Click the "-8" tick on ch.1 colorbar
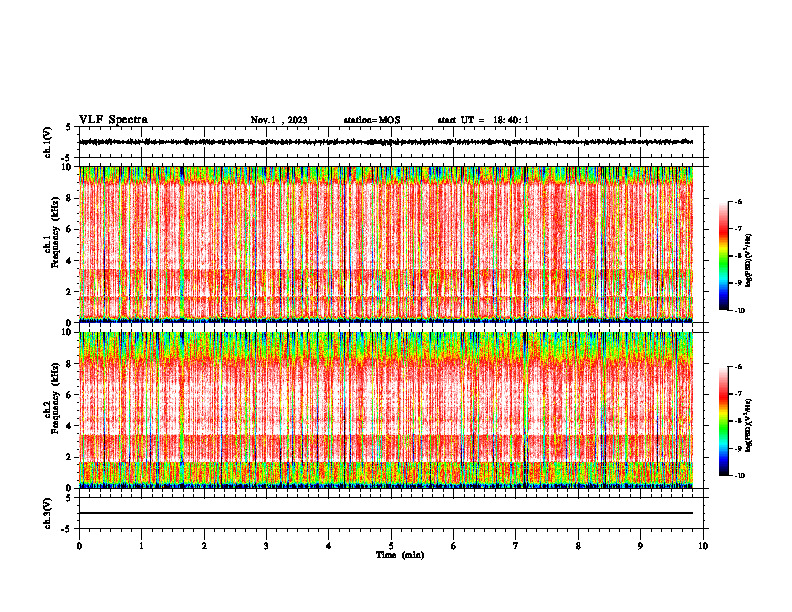Image resolution: width=792 pixels, height=612 pixels. [738, 256]
